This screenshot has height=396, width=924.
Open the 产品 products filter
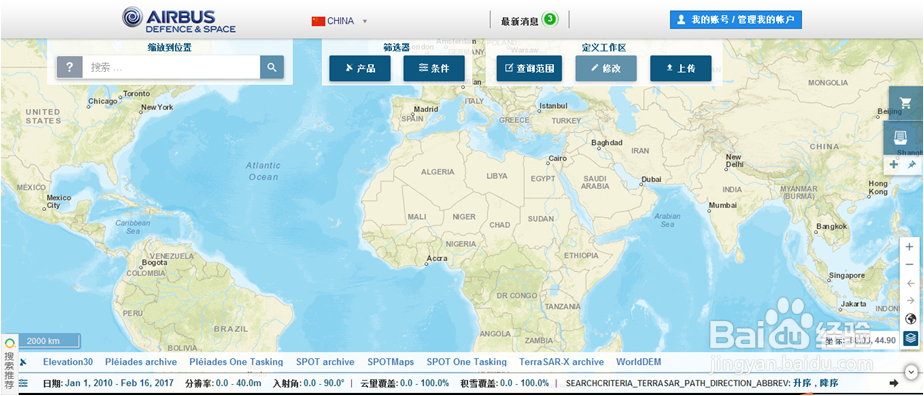coord(359,68)
